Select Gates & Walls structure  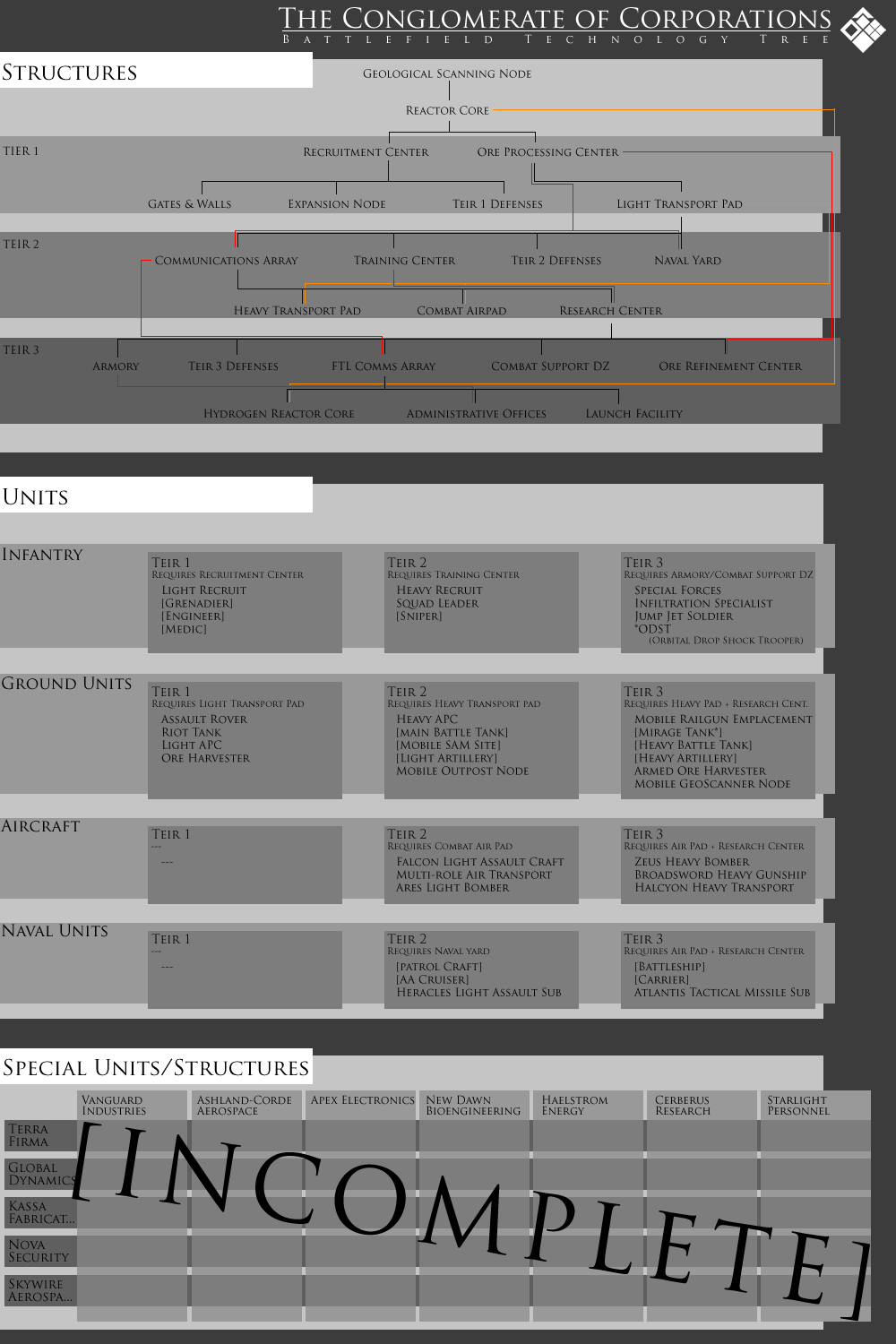click(x=189, y=204)
